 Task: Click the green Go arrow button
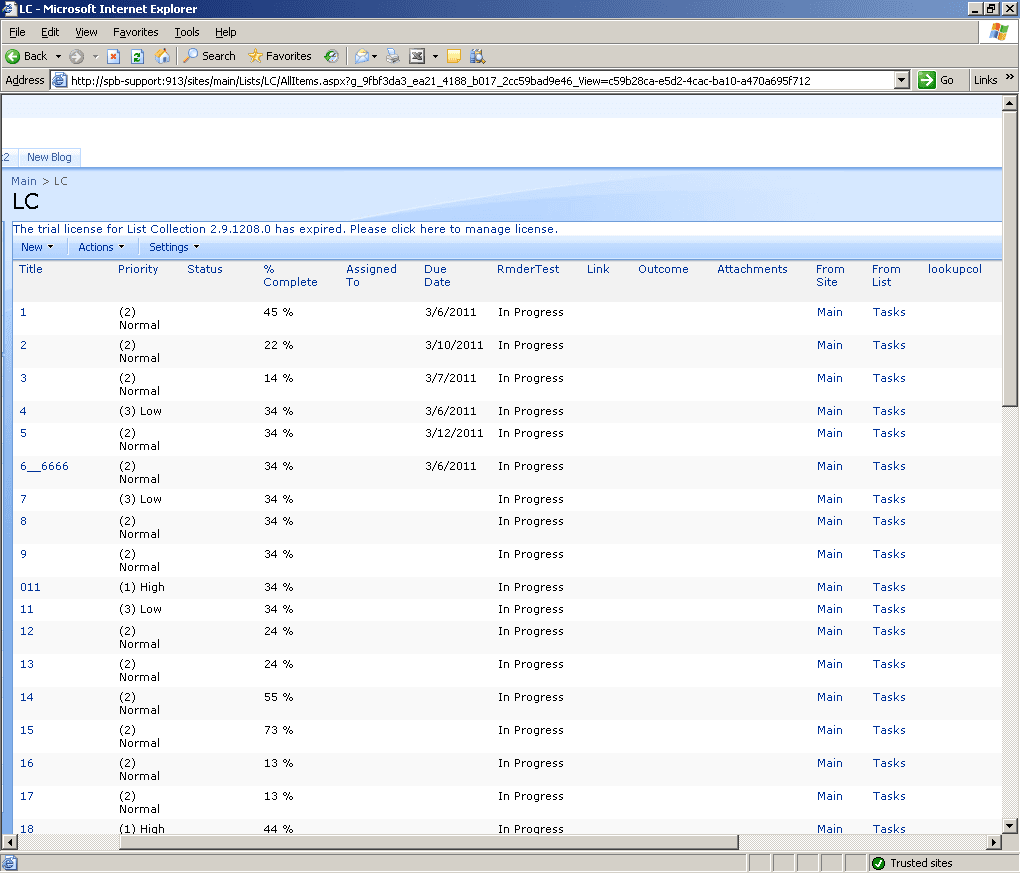[x=926, y=80]
